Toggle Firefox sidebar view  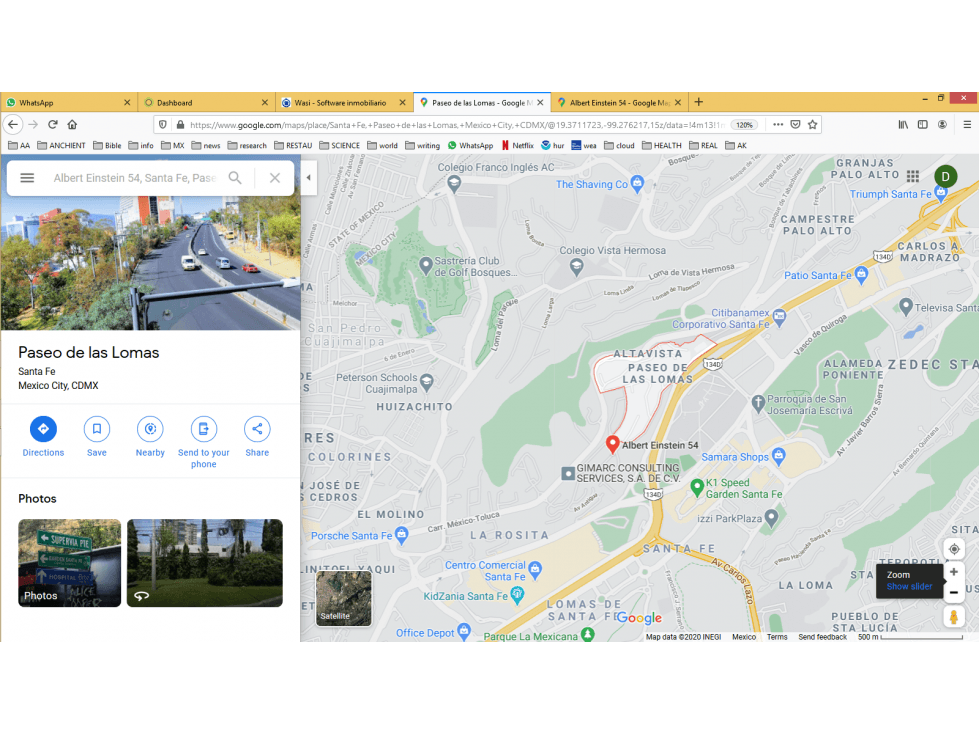pos(922,125)
